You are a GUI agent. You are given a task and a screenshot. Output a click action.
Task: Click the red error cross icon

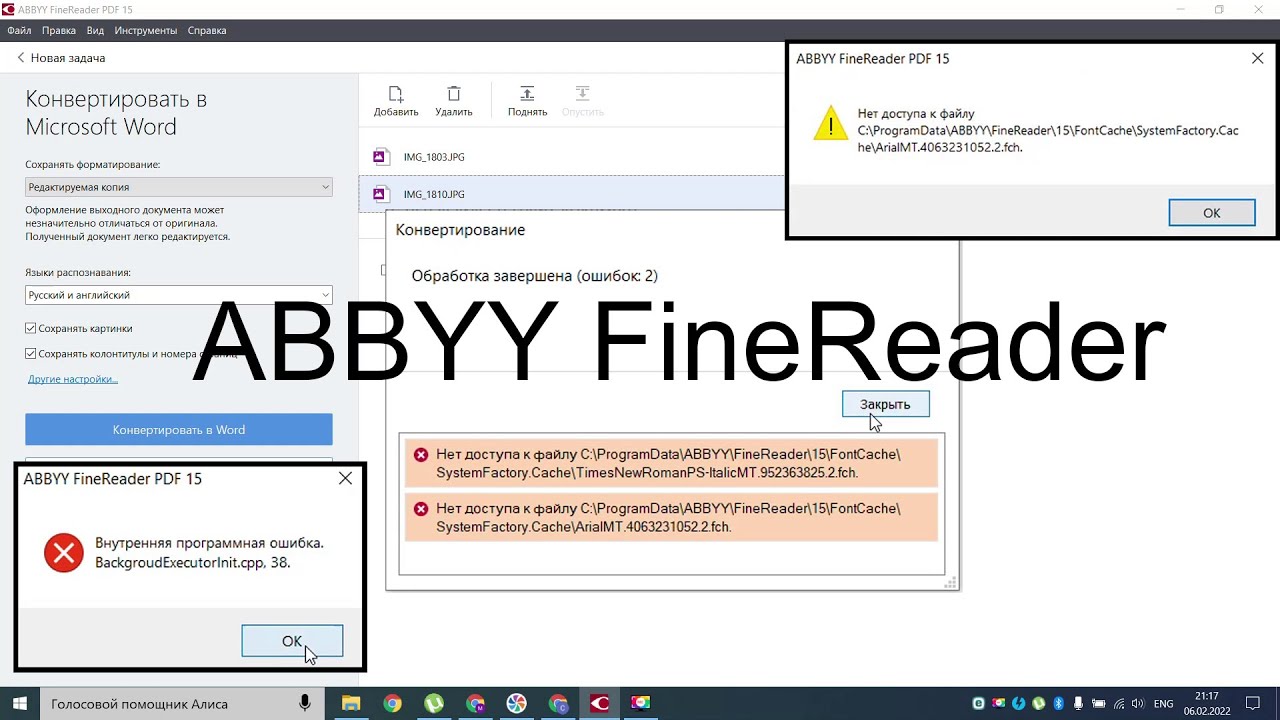coord(64,553)
